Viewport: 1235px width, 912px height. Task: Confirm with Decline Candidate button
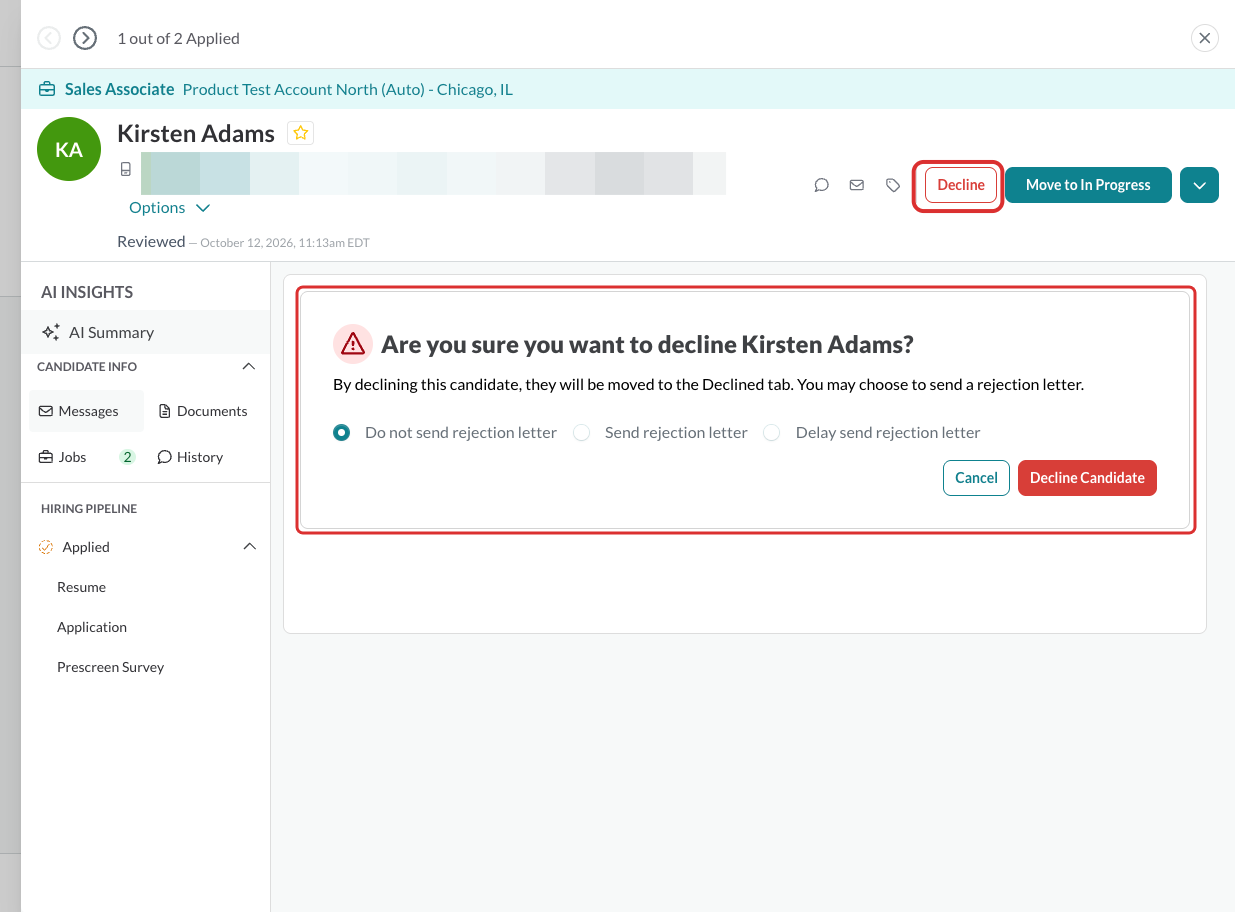pos(1087,478)
